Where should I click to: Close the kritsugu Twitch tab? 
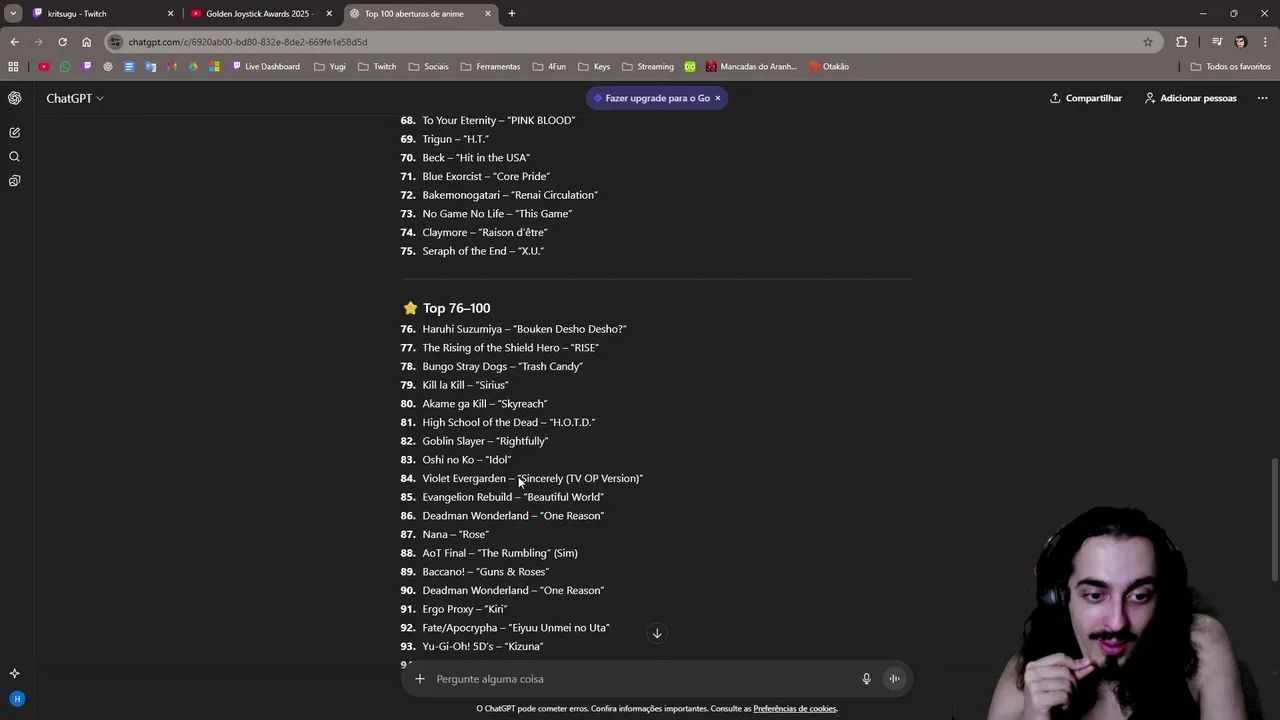[170, 14]
